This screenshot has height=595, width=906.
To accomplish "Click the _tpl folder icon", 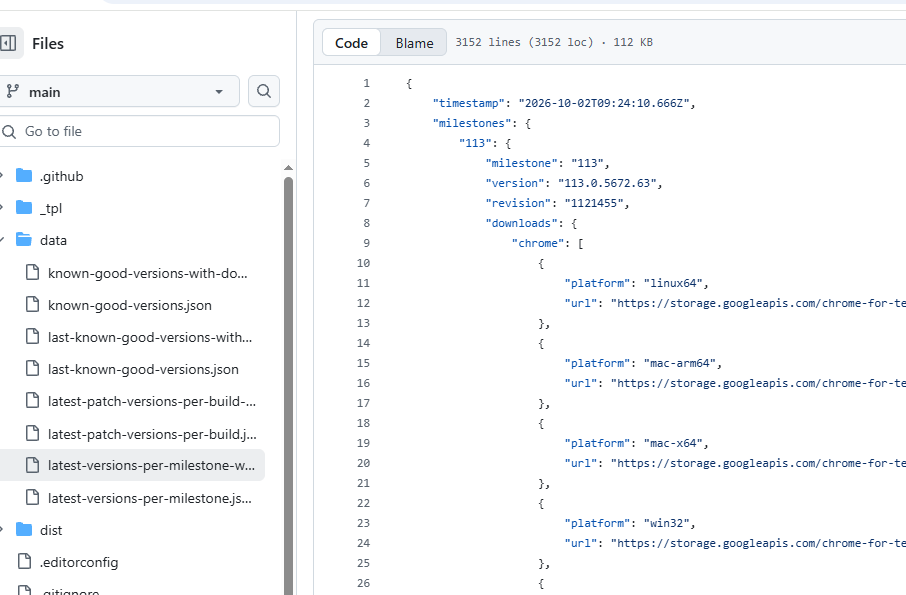I will click(x=24, y=208).
